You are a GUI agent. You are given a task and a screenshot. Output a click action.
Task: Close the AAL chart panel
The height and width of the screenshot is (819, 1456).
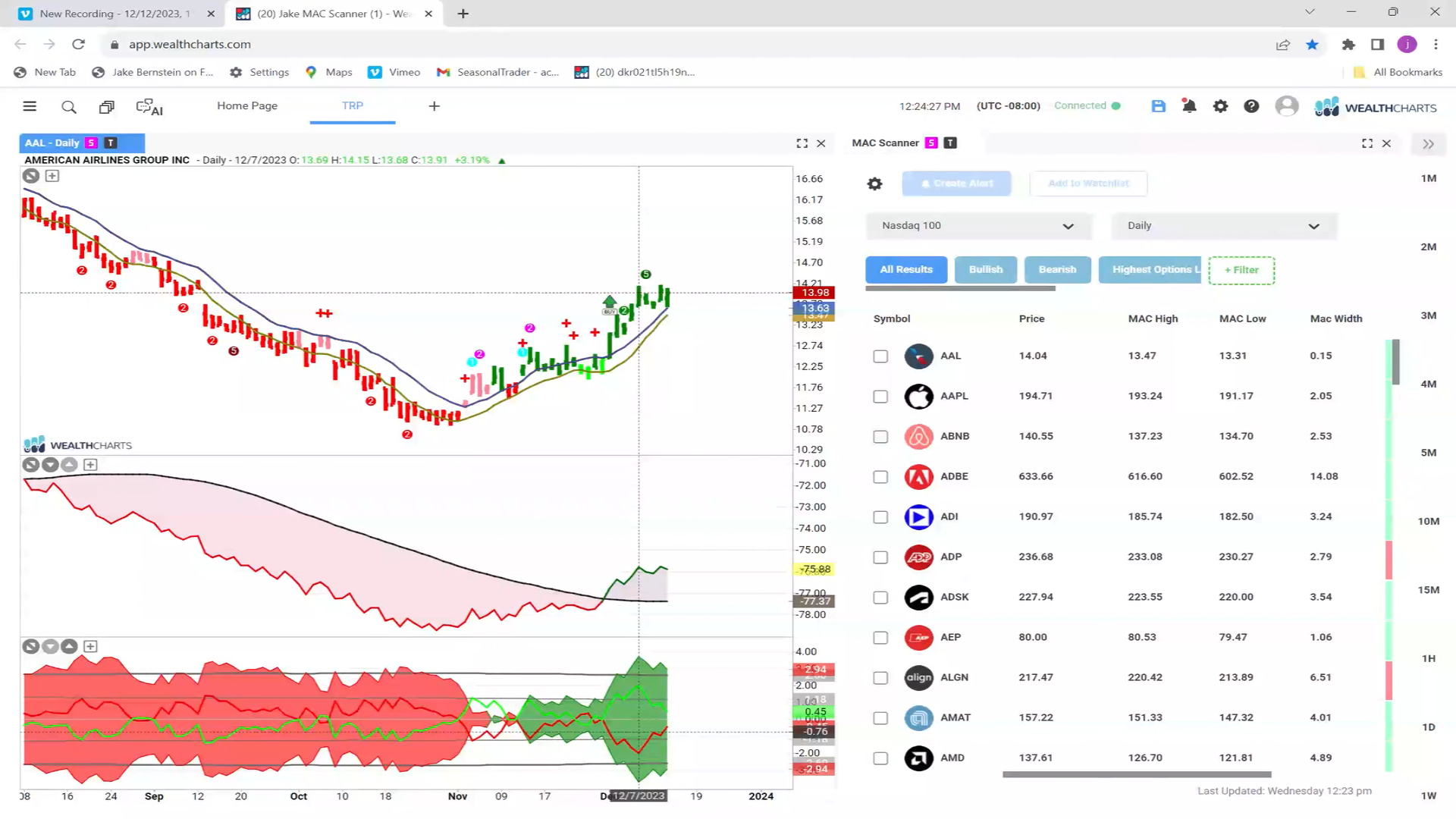pyautogui.click(x=821, y=143)
